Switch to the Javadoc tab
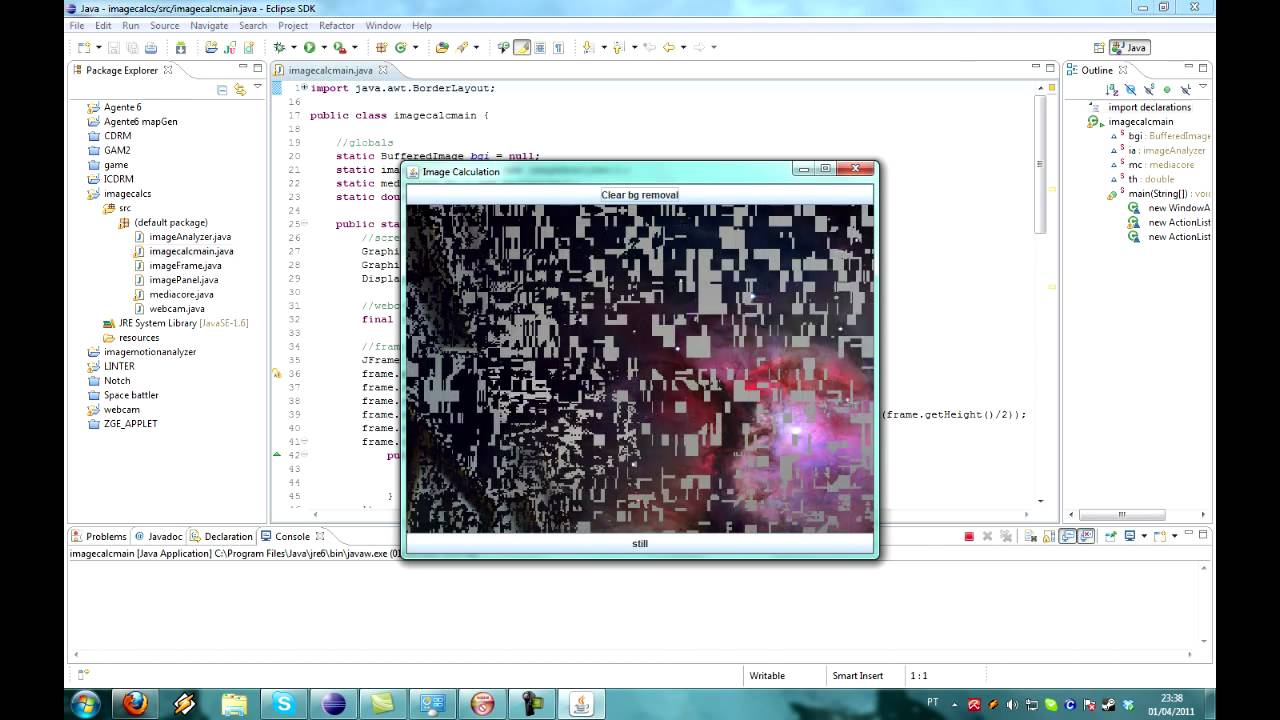 point(159,536)
